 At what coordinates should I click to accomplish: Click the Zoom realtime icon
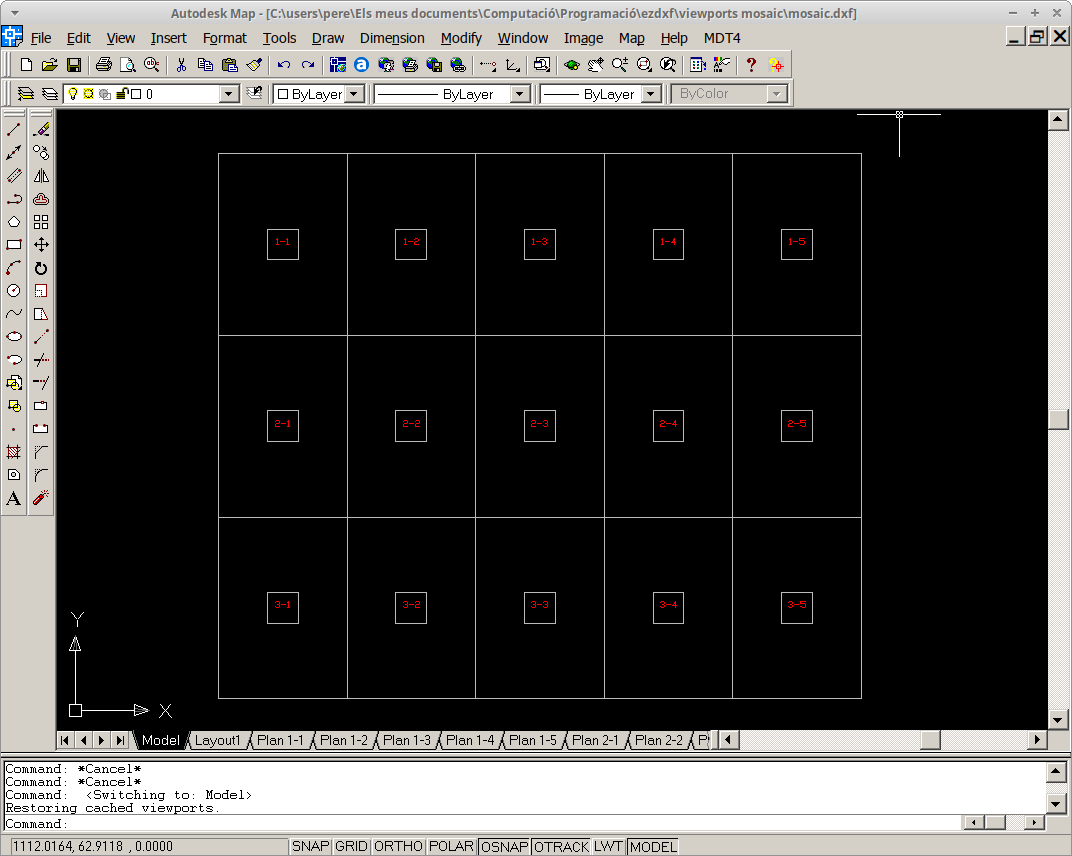[620, 65]
